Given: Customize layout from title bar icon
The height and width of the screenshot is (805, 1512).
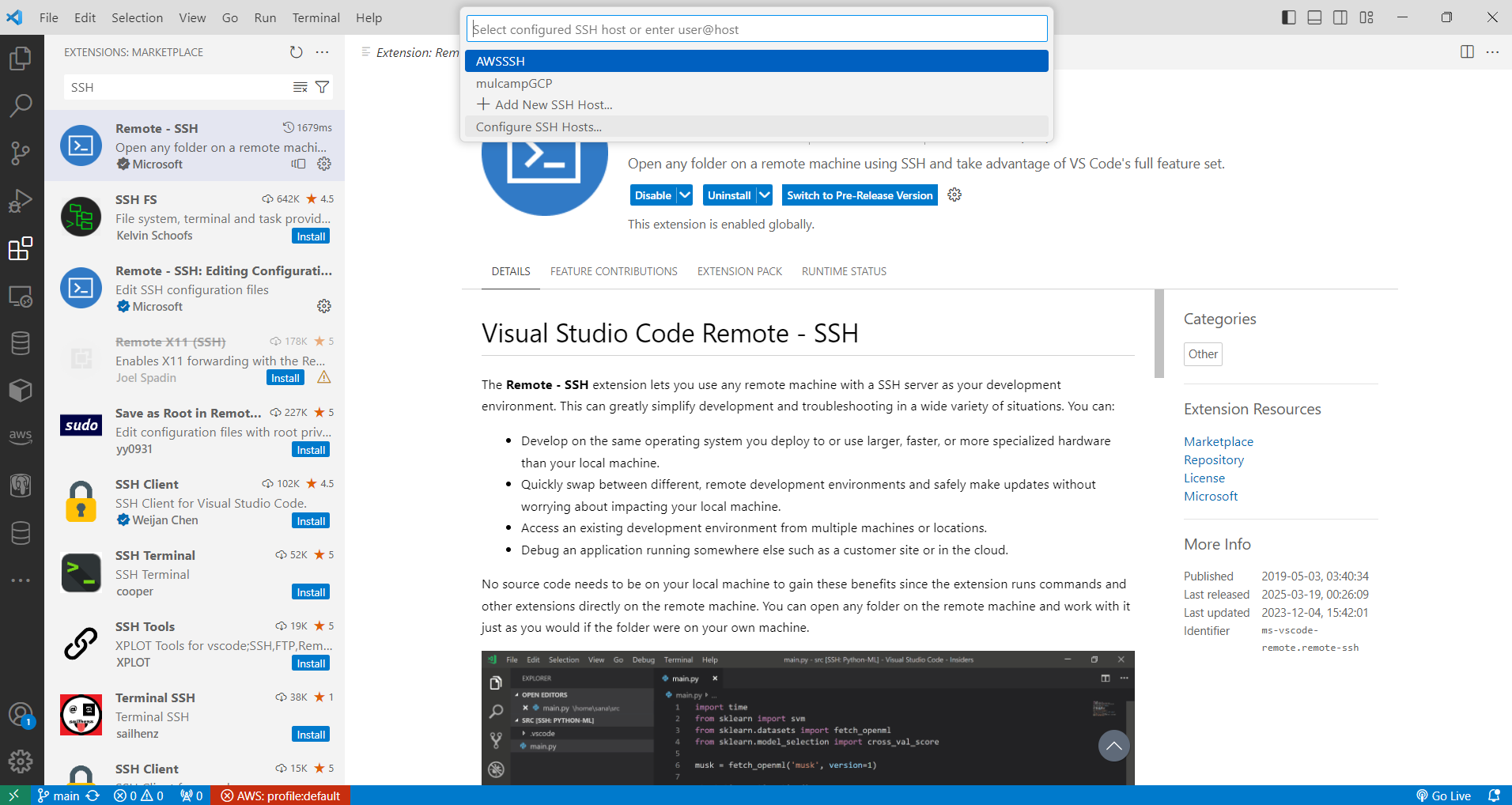Looking at the screenshot, I should [1366, 17].
